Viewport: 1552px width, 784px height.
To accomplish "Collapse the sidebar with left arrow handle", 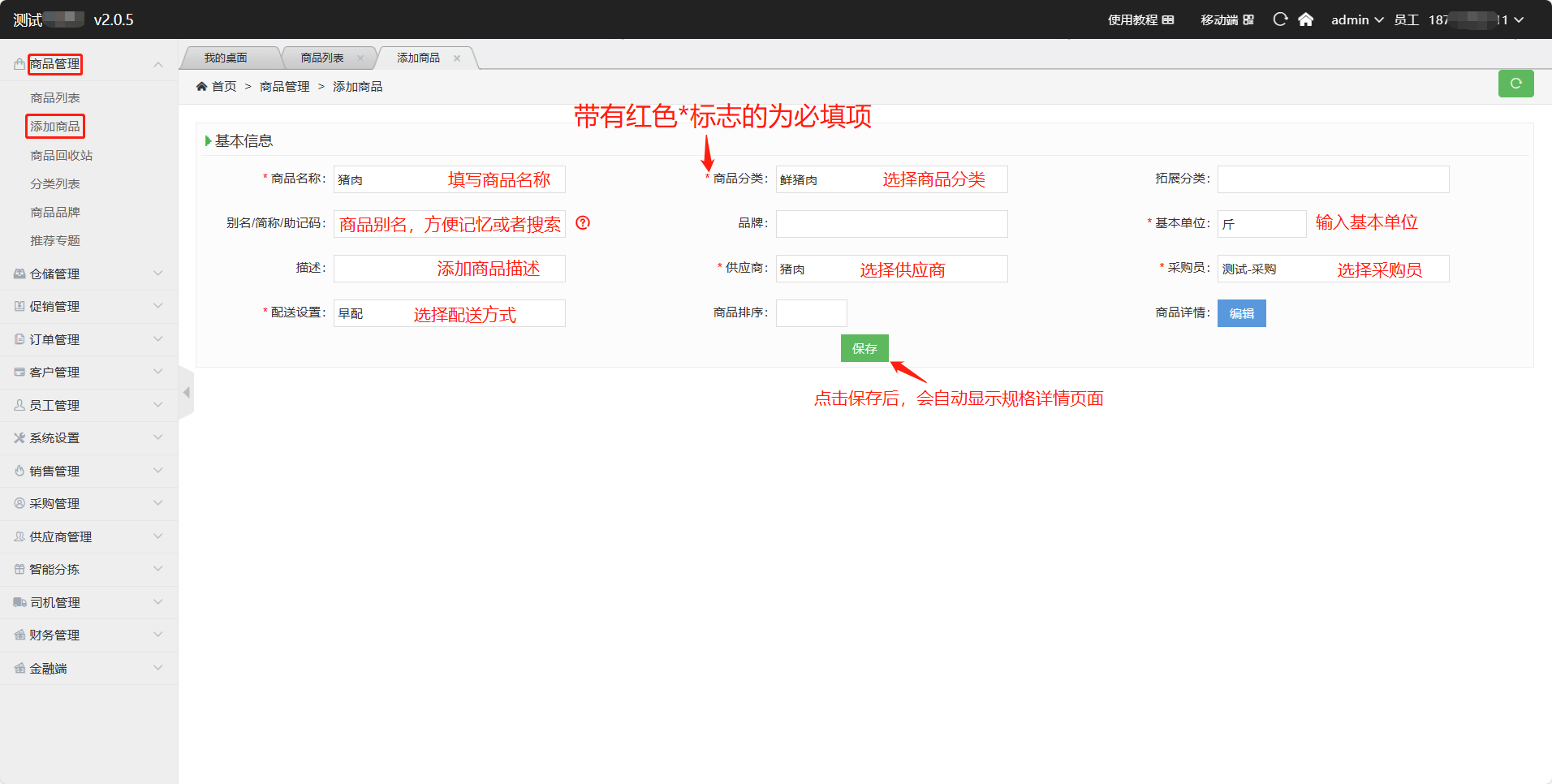I will (x=186, y=393).
